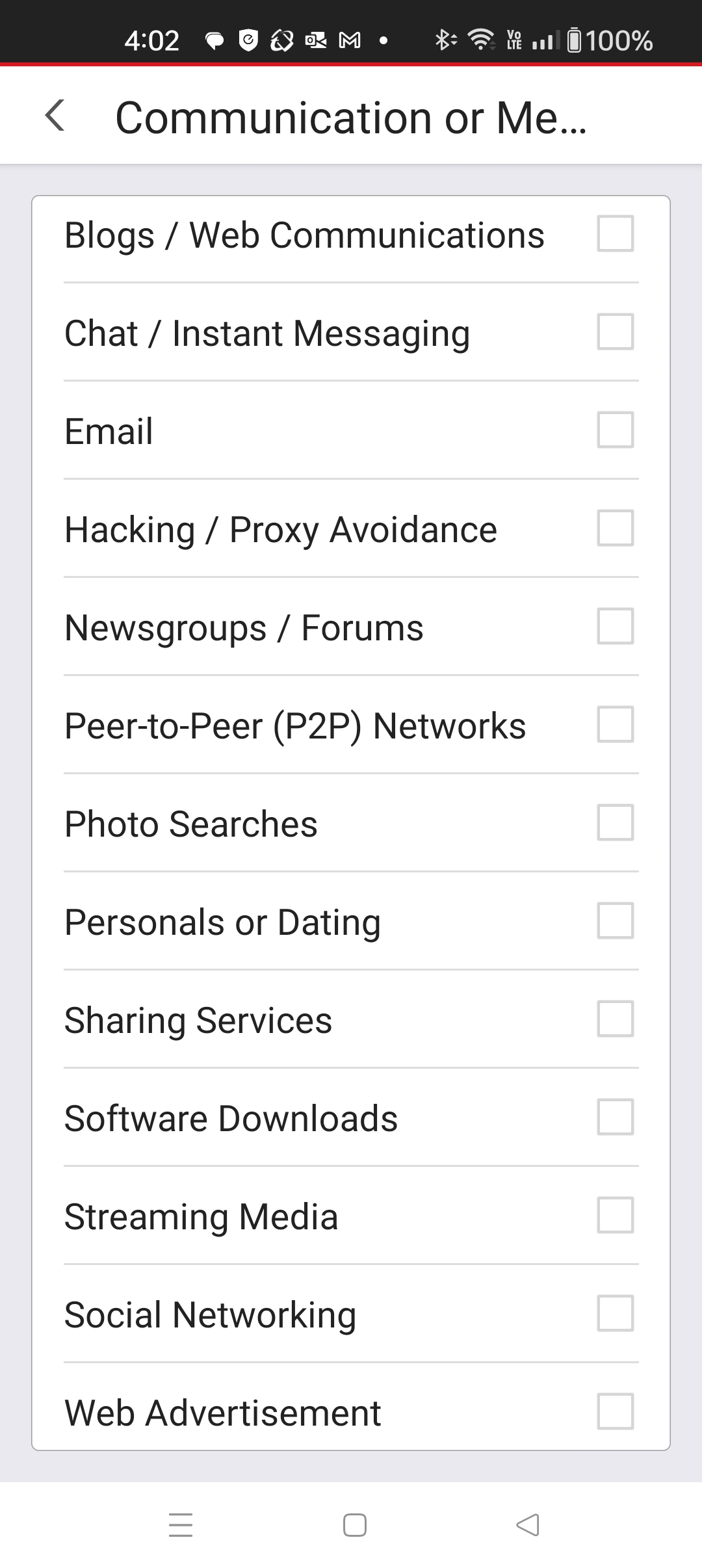Tap the Bluetooth status icon
This screenshot has width=702, height=1568.
click(445, 40)
